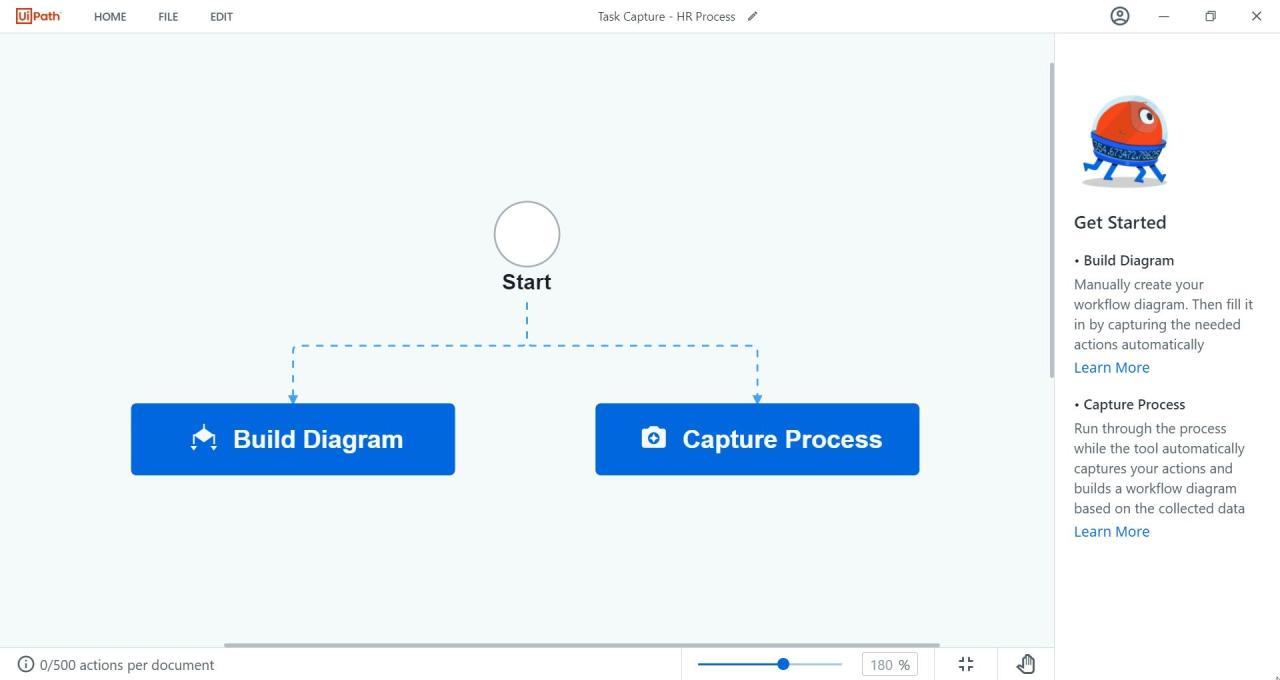The height and width of the screenshot is (680, 1280).
Task: Click the Get Started heading
Action: coord(1120,222)
